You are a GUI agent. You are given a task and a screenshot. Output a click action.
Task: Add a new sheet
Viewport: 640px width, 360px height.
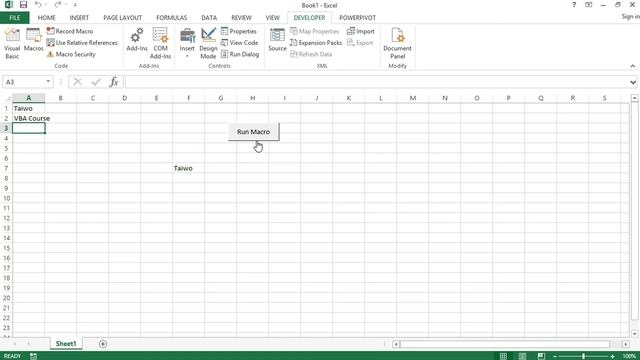coord(103,344)
